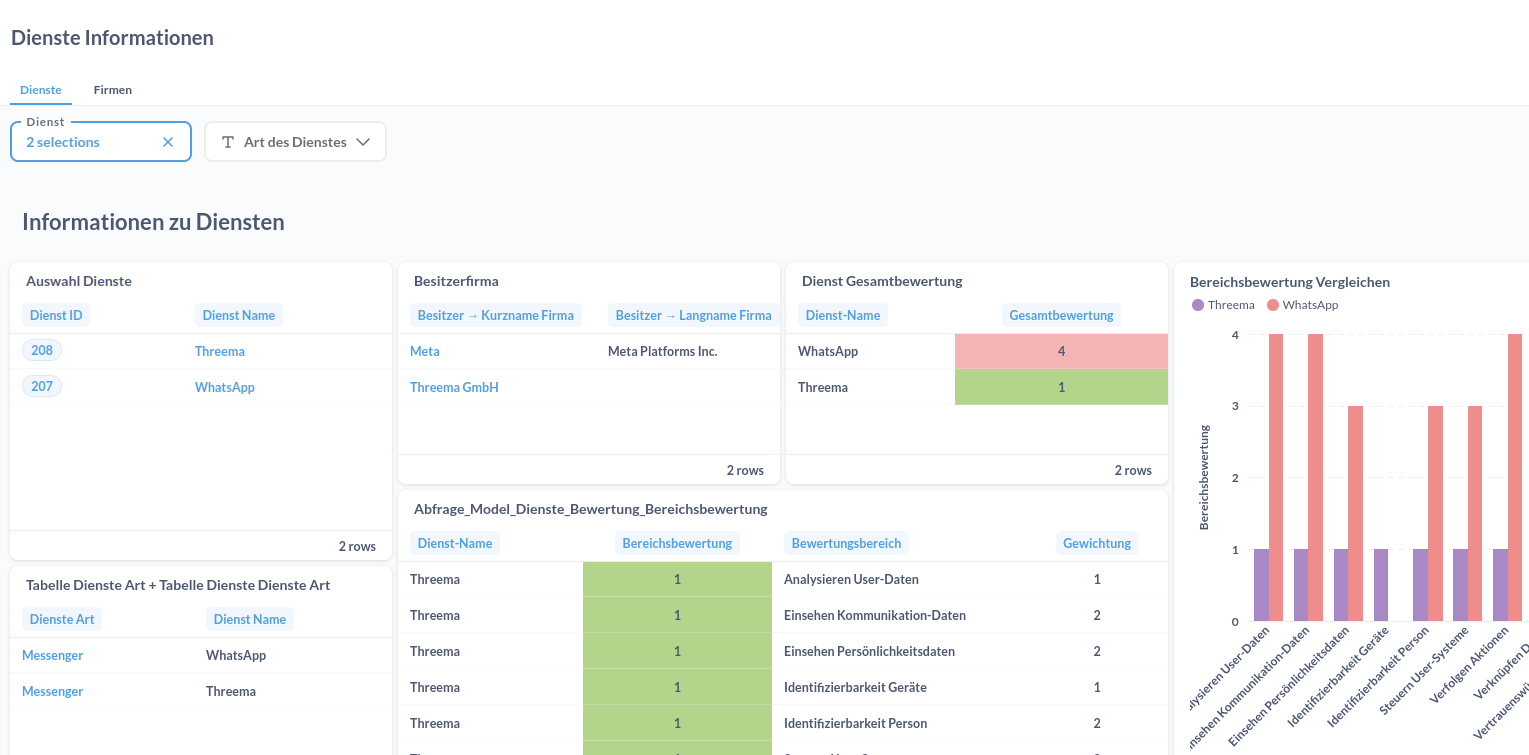Click the Besitzer → Kurzname Firma header
The height and width of the screenshot is (755, 1529).
495,315
